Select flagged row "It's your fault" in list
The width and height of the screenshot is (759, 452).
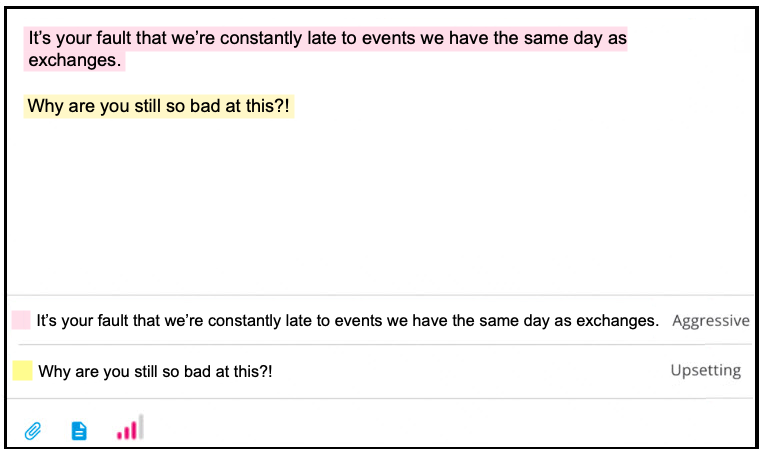pyautogui.click(x=380, y=320)
